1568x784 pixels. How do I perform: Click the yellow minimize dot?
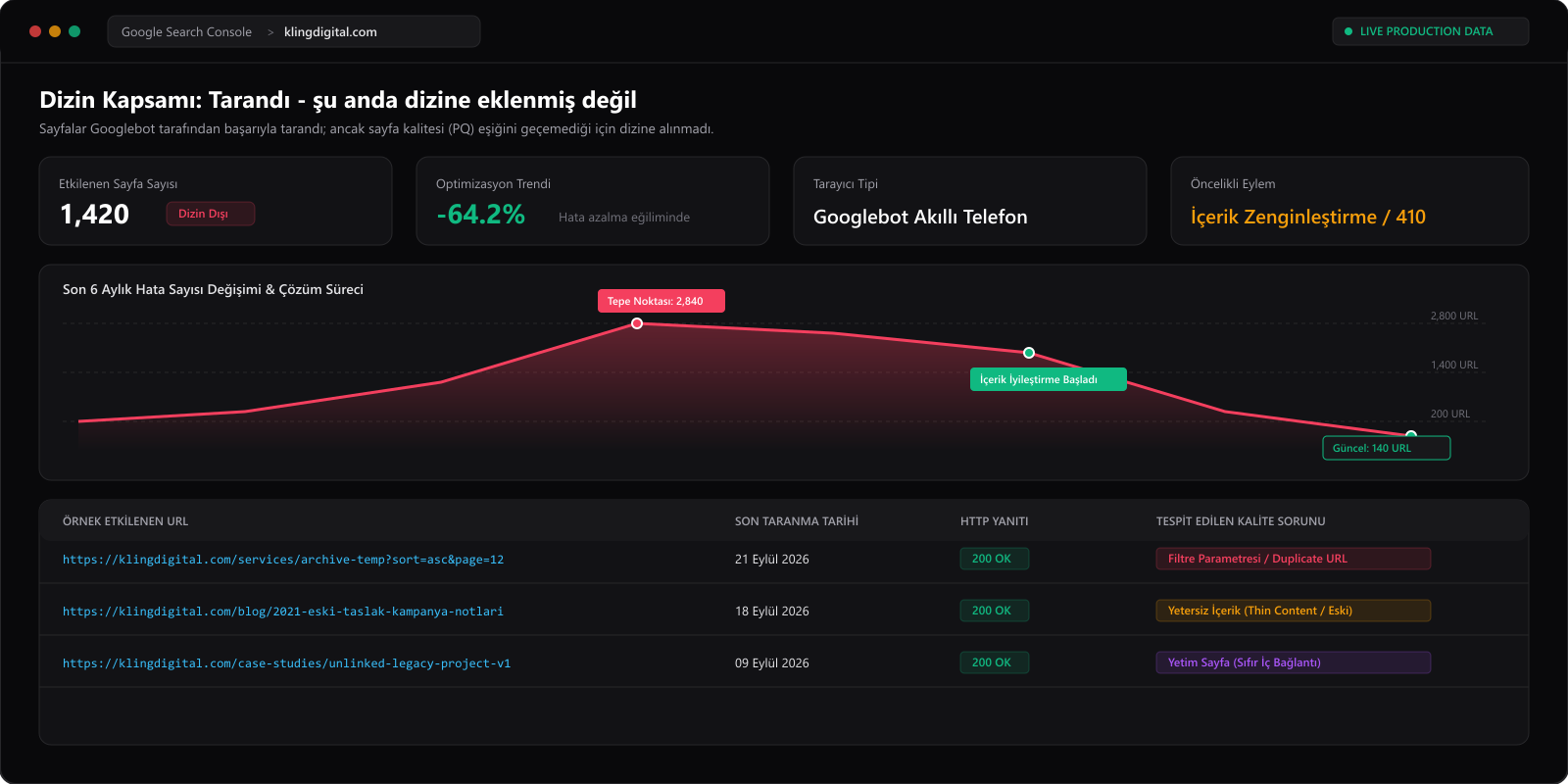click(x=55, y=31)
